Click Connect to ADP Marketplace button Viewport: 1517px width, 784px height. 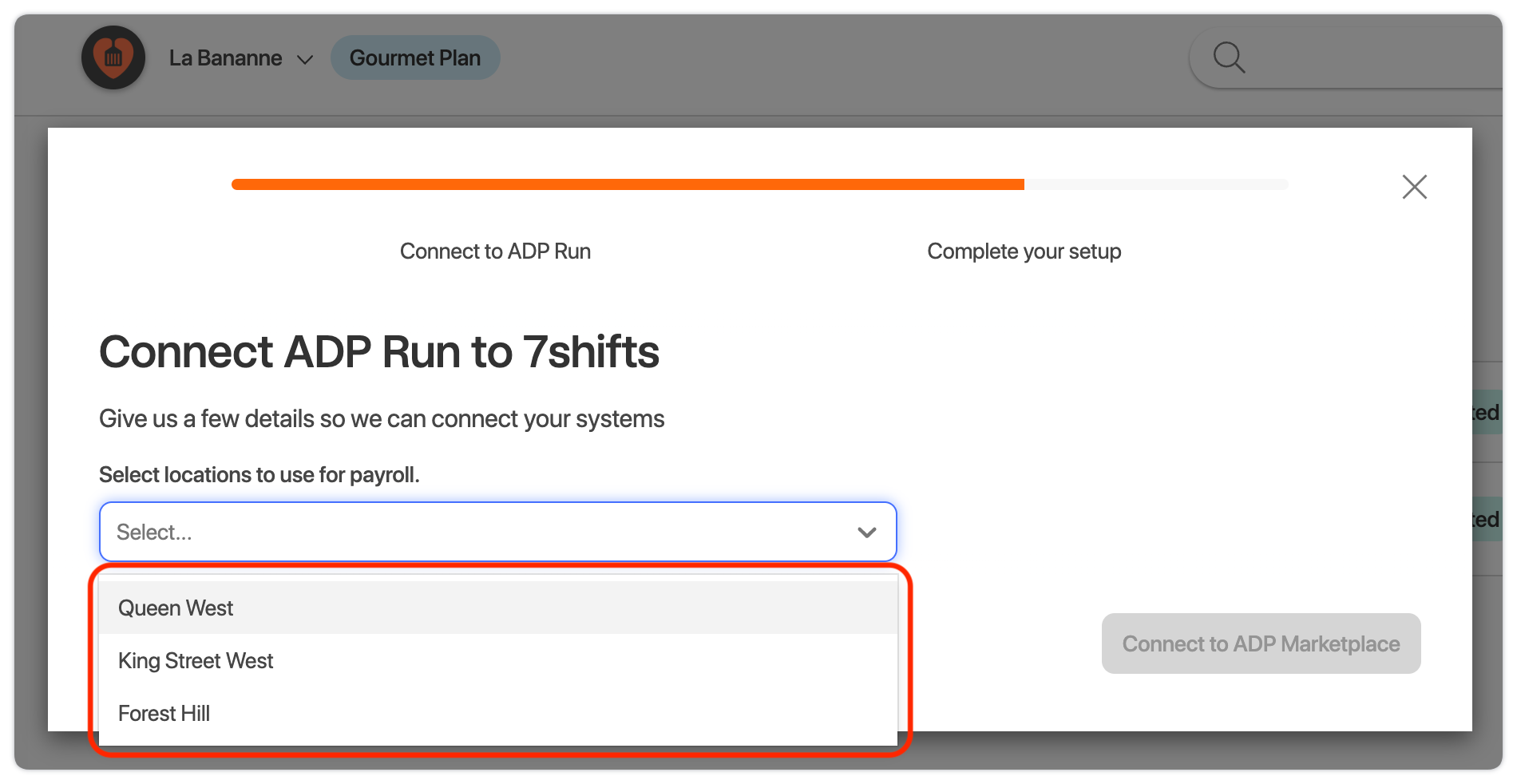(x=1261, y=643)
